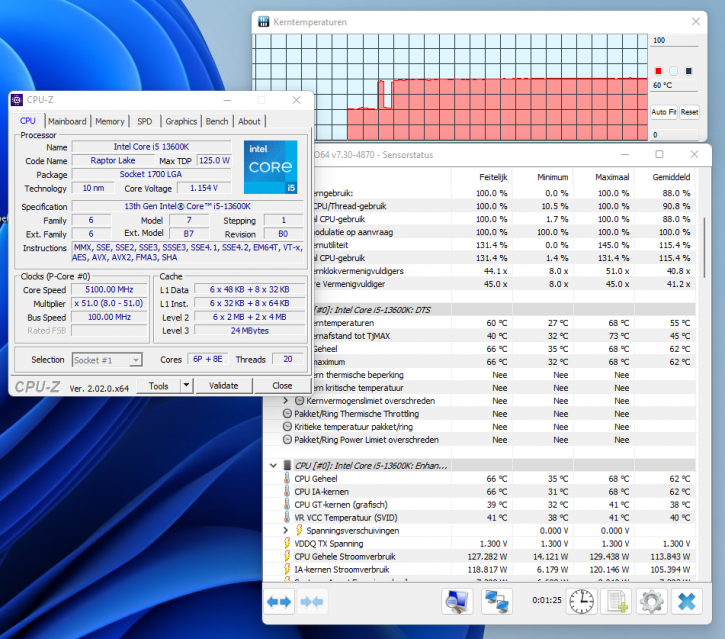Image resolution: width=725 pixels, height=639 pixels.
Task: Pick the red graph color swatch
Action: [x=658, y=71]
